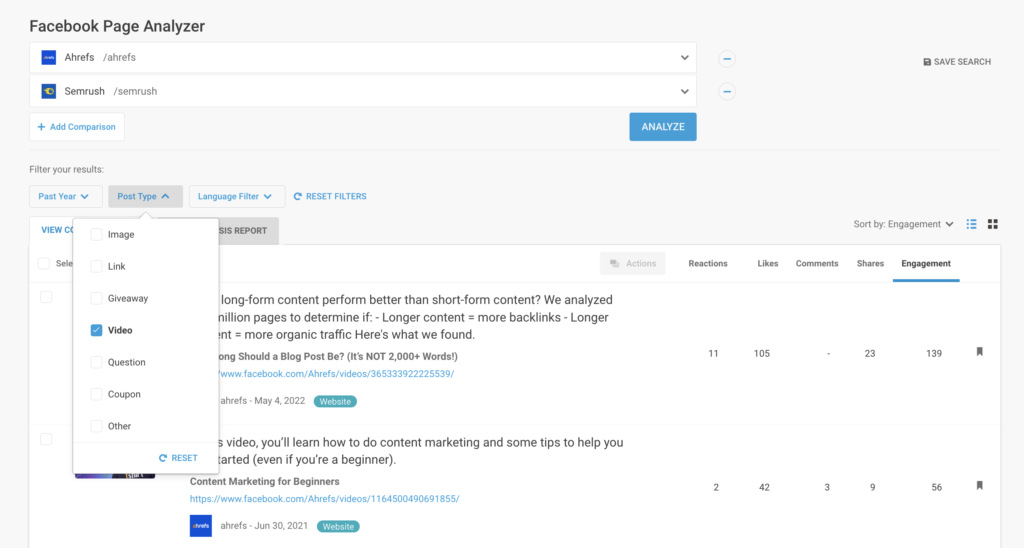Image resolution: width=1024 pixels, height=548 pixels.
Task: Check the Giveaway post type
Action: coord(96,298)
